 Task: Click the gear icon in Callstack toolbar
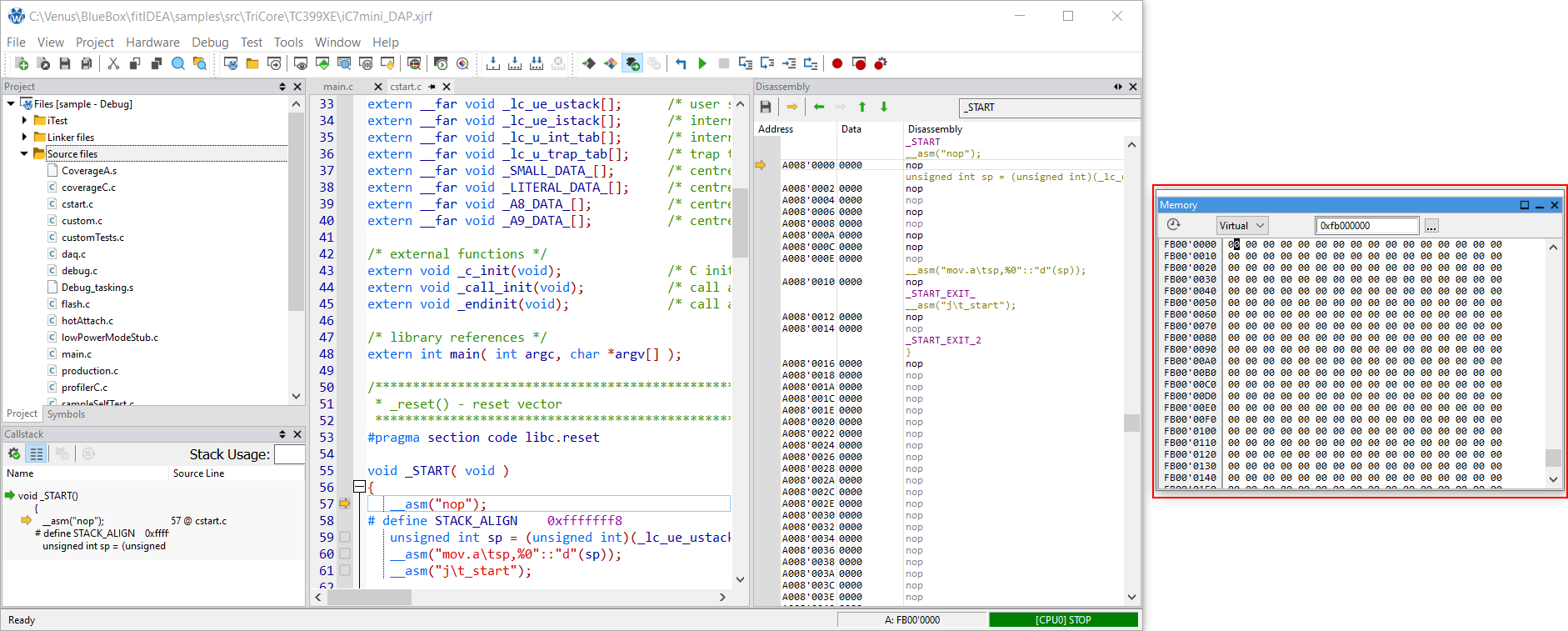tap(14, 453)
